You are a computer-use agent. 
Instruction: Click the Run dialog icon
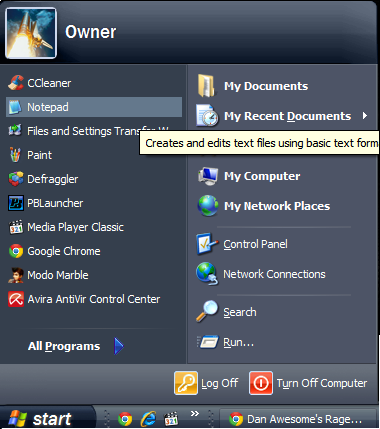(208, 342)
